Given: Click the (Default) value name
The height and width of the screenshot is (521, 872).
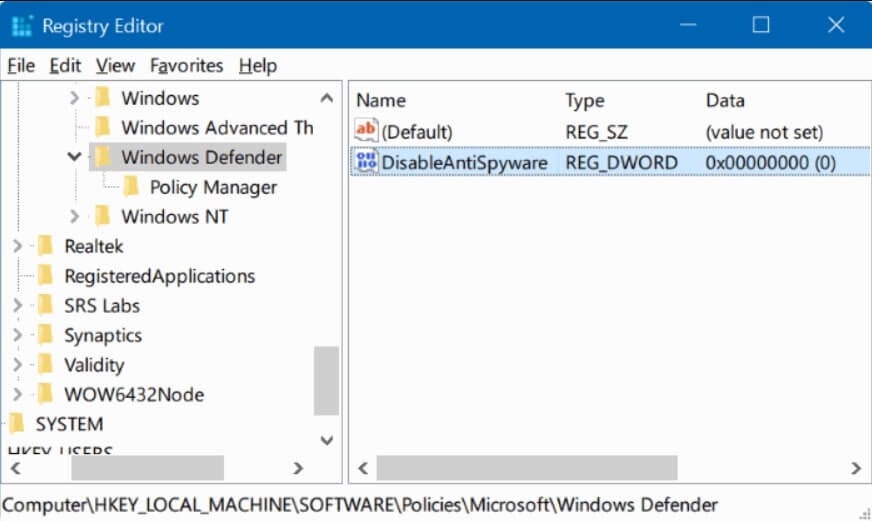Looking at the screenshot, I should [417, 132].
